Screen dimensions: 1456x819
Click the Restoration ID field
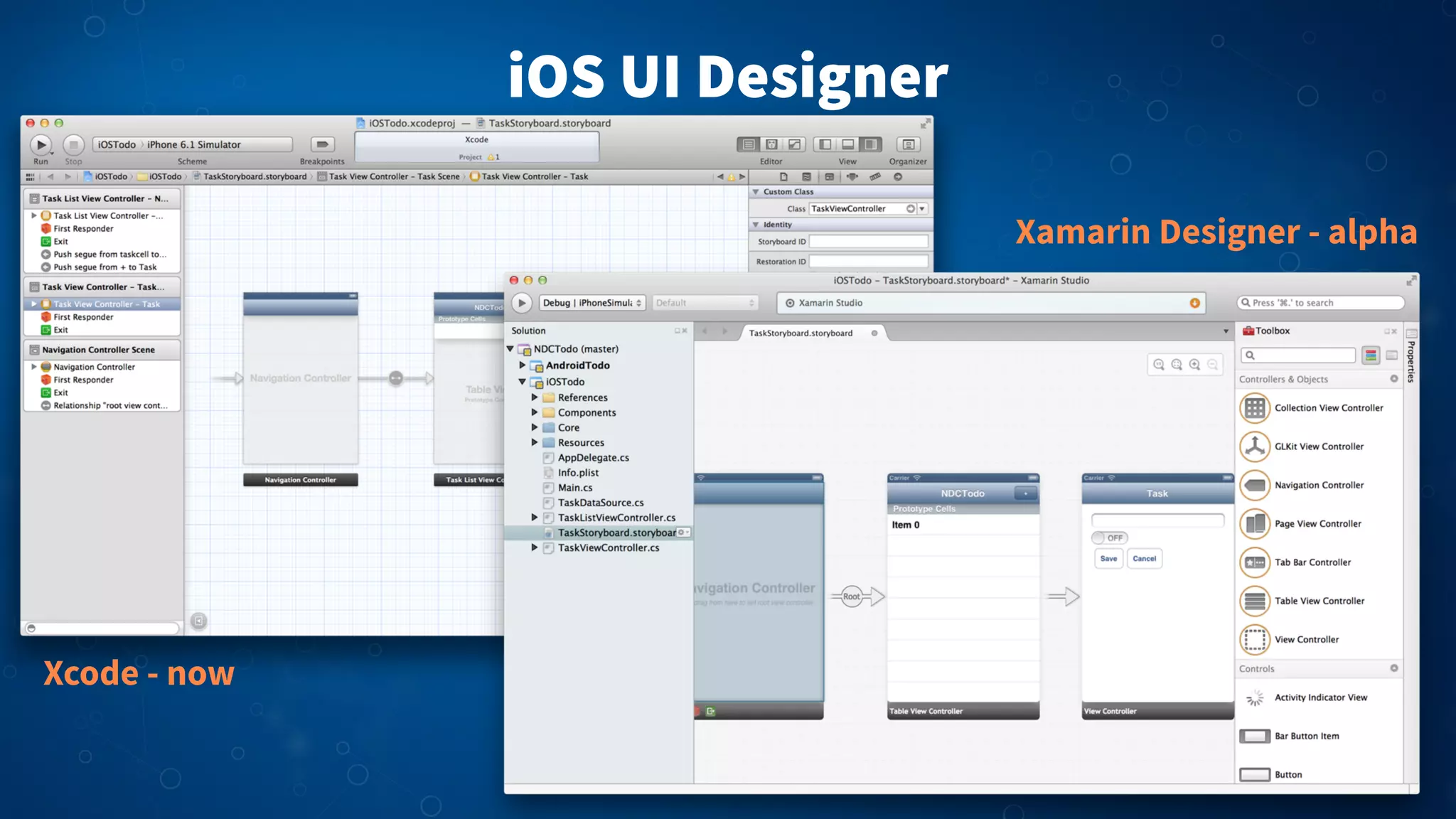pos(869,262)
